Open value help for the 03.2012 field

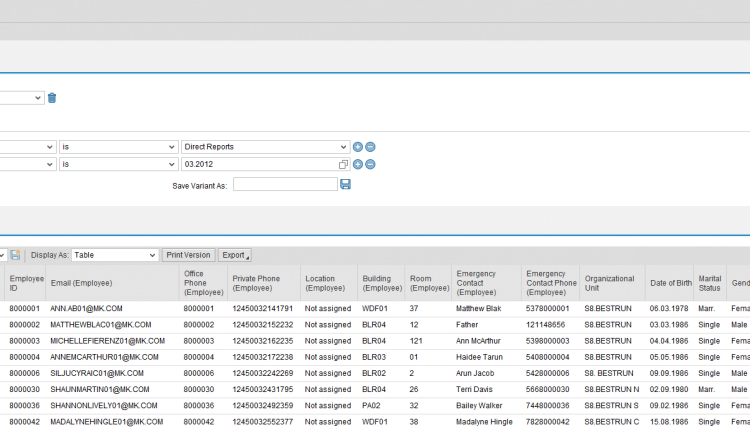(343, 165)
